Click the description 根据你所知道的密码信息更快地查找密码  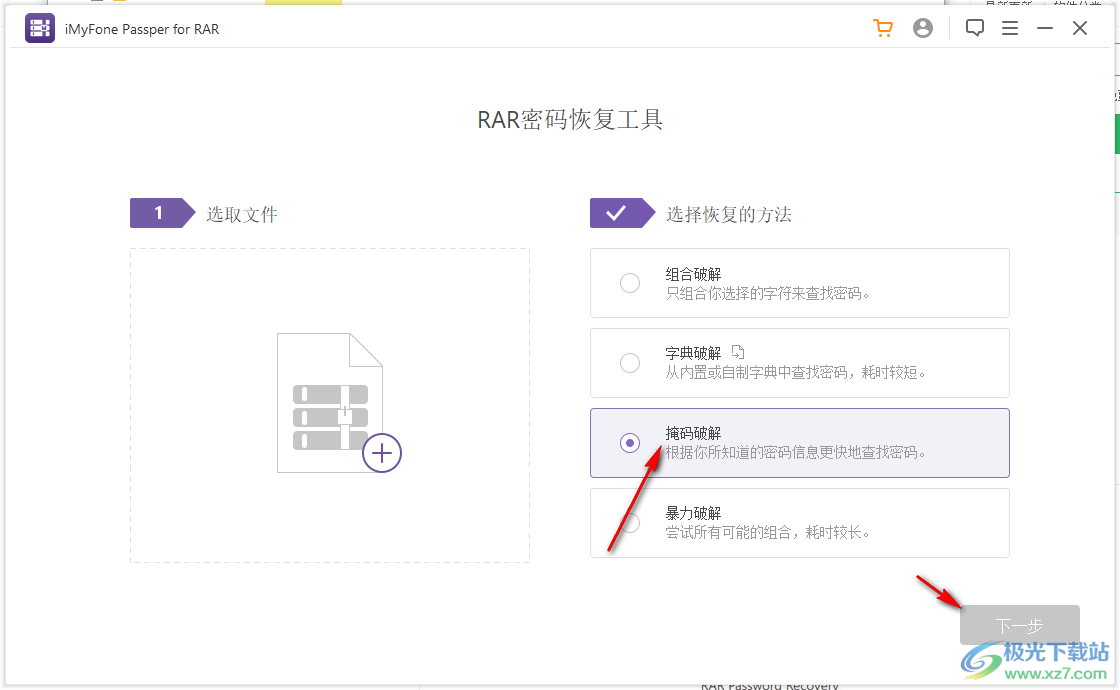tap(795, 453)
